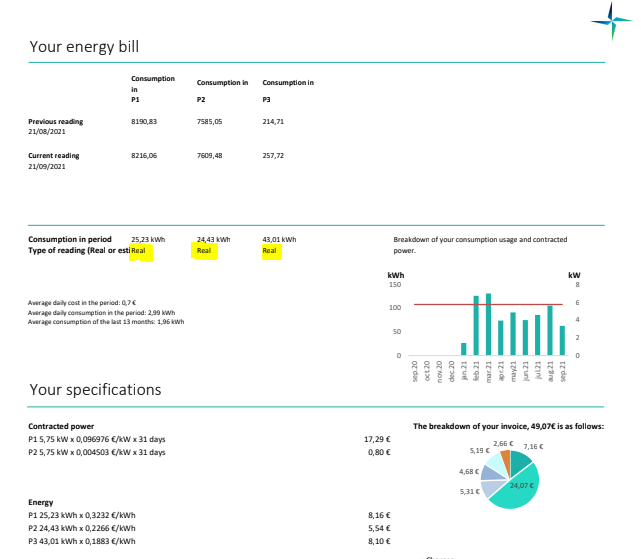Click period consumption 43,01 kWh
Screen dimensions: 641x559
pos(279,239)
